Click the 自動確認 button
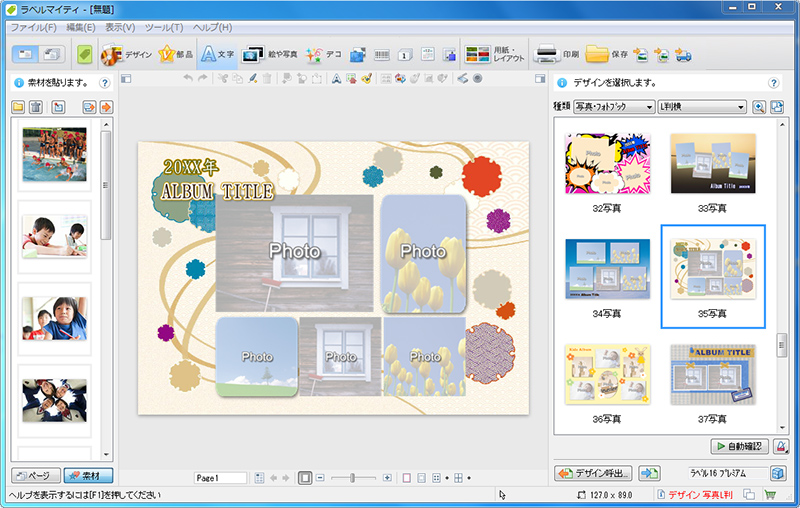The image size is (800, 508). point(738,446)
